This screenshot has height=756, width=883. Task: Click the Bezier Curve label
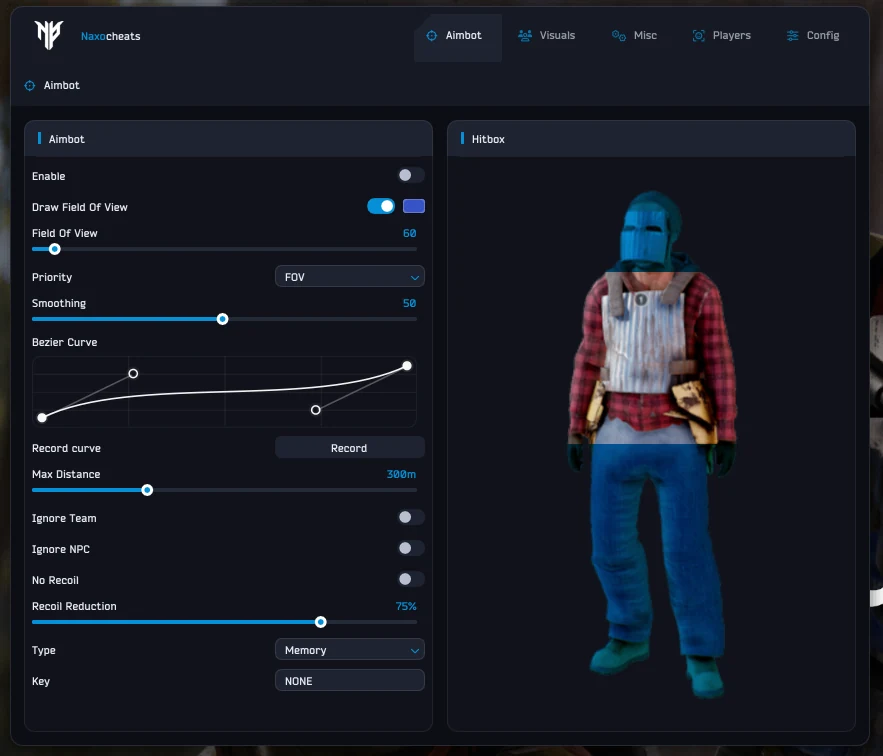(x=65, y=343)
